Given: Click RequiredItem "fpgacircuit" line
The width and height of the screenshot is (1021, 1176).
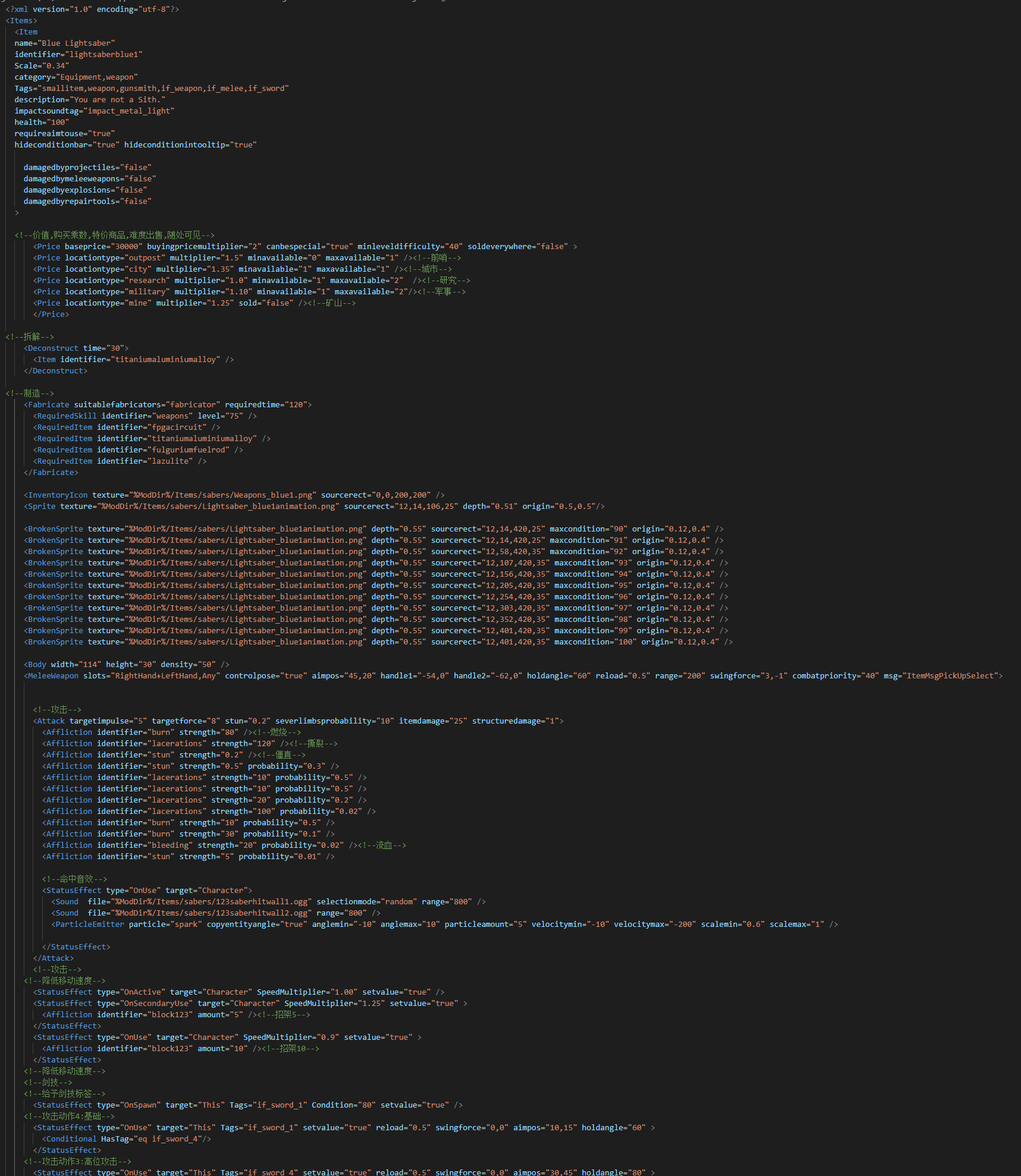Looking at the screenshot, I should (x=127, y=427).
